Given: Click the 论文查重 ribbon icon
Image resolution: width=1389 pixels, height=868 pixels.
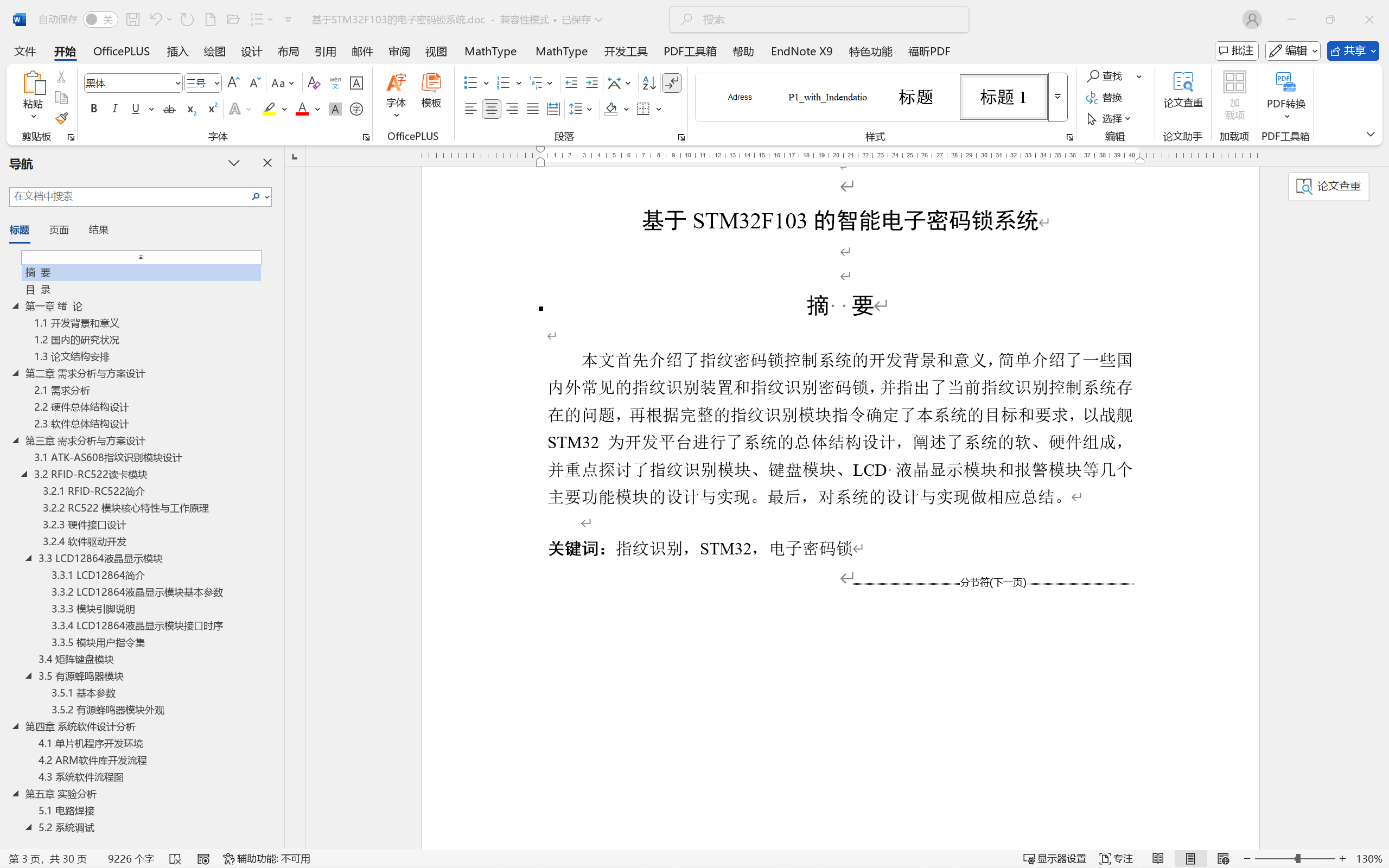Looking at the screenshot, I should 1183,91.
